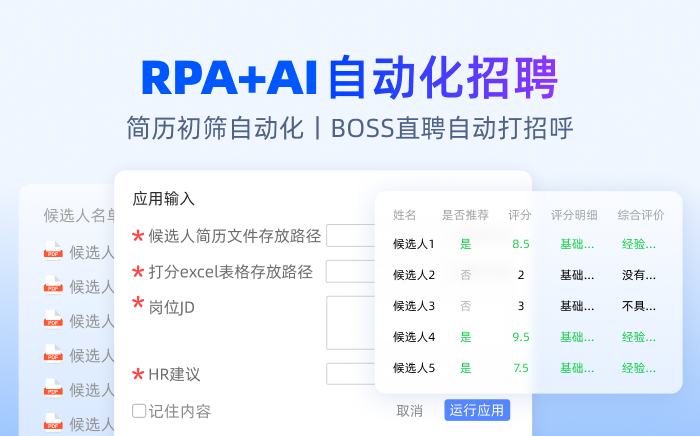
Task: Click 否 in the 候选人3 row
Action: [466, 306]
